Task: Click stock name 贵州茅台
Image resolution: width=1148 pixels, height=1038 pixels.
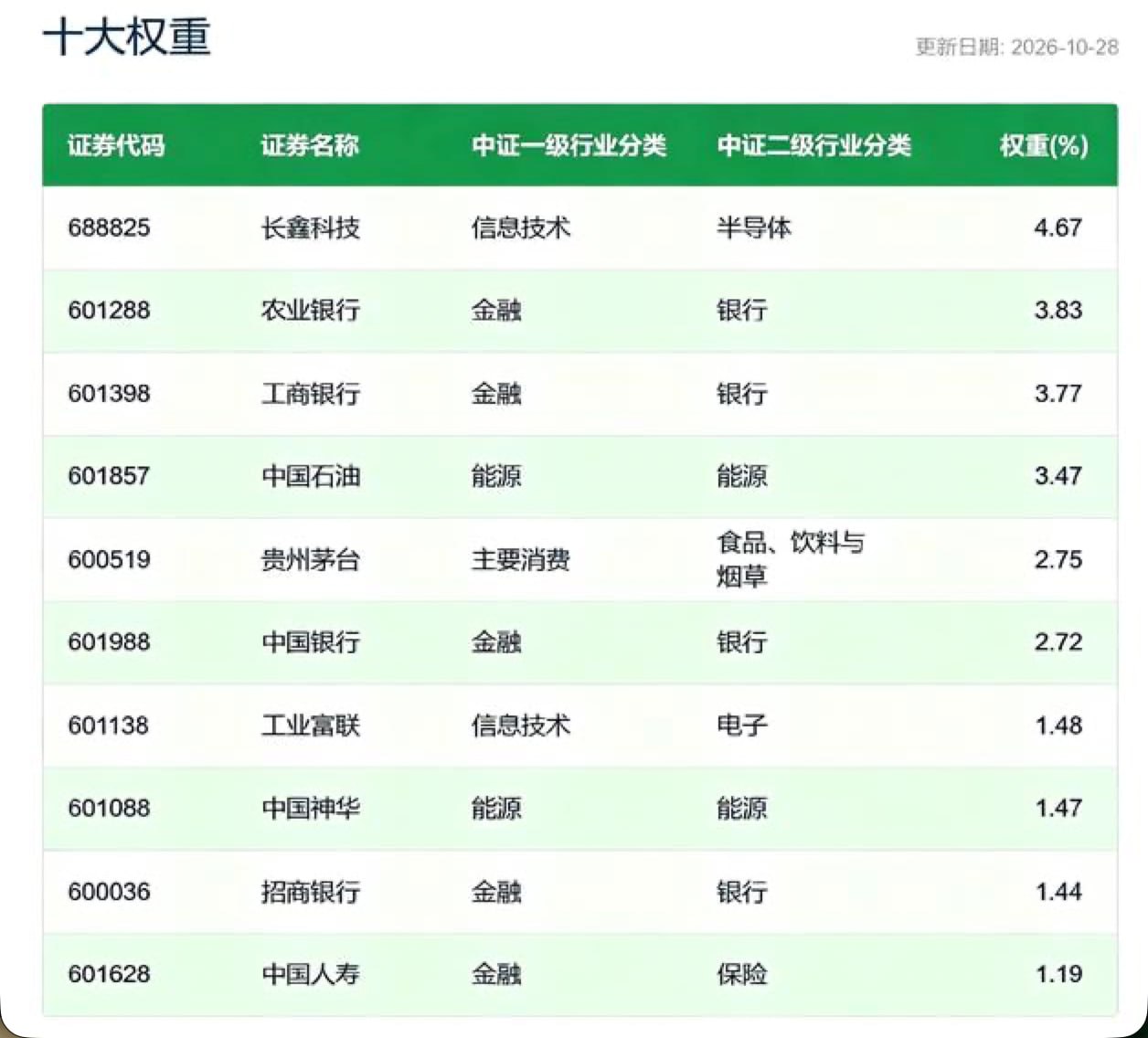Action: 311,559
